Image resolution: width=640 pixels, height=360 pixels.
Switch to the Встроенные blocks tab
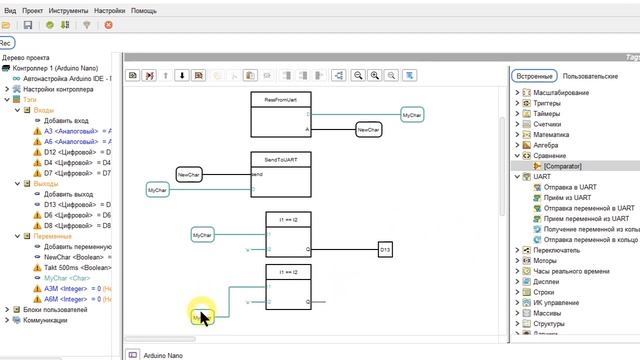click(534, 76)
